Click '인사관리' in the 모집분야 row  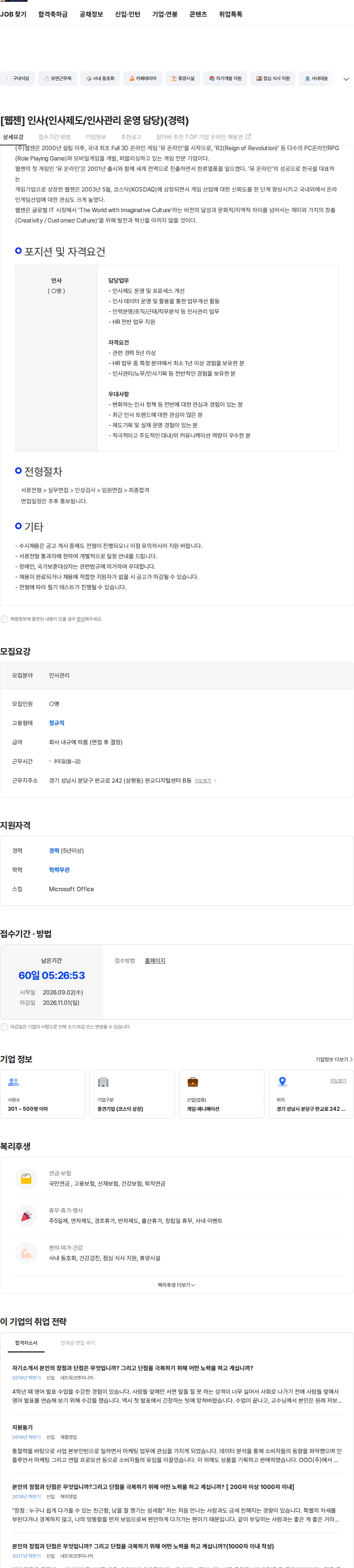[x=60, y=676]
